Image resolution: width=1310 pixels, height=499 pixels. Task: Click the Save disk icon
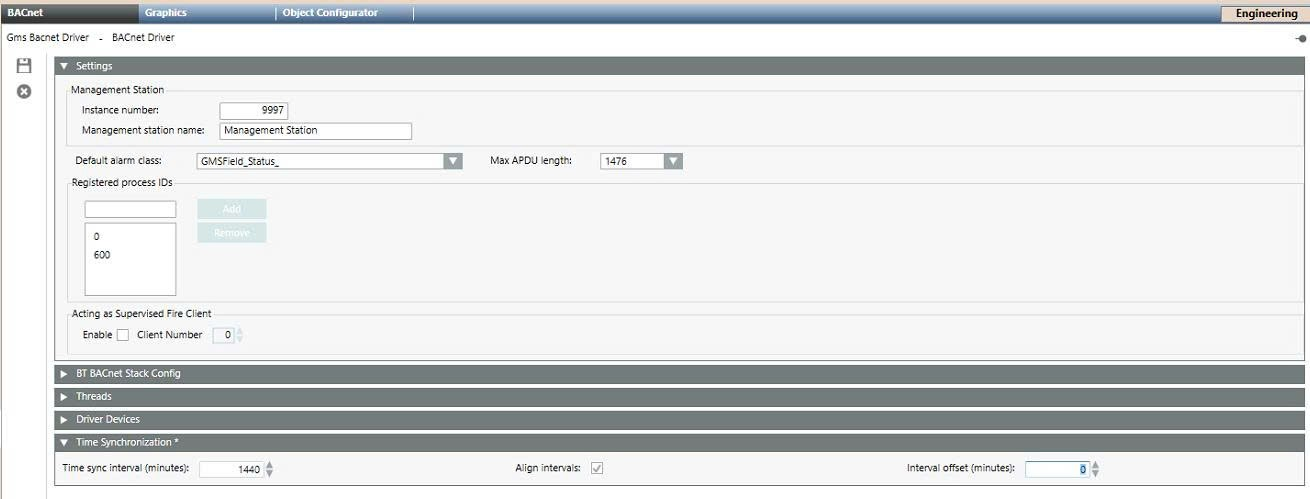[x=24, y=66]
